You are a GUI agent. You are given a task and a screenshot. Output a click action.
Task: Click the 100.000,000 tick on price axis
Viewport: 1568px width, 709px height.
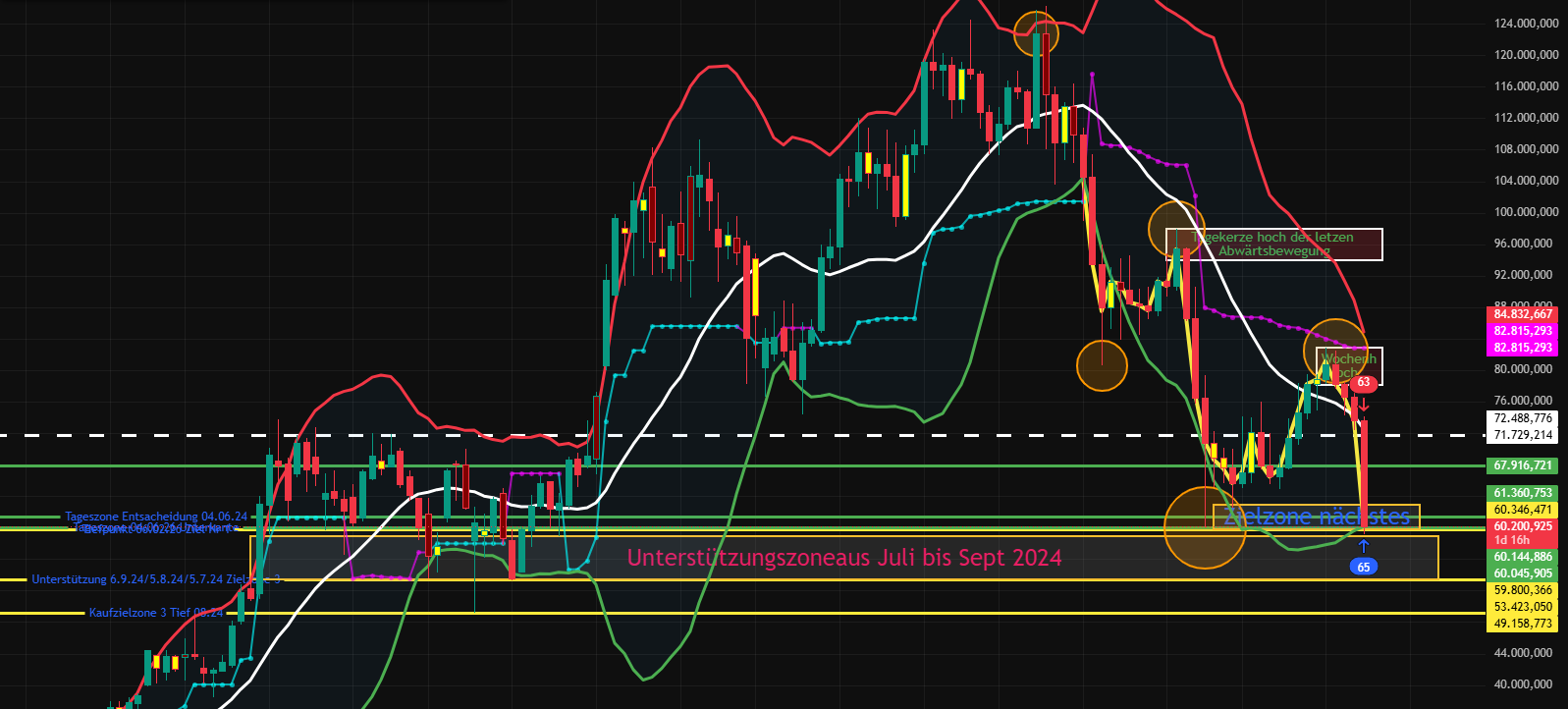pos(1526,212)
